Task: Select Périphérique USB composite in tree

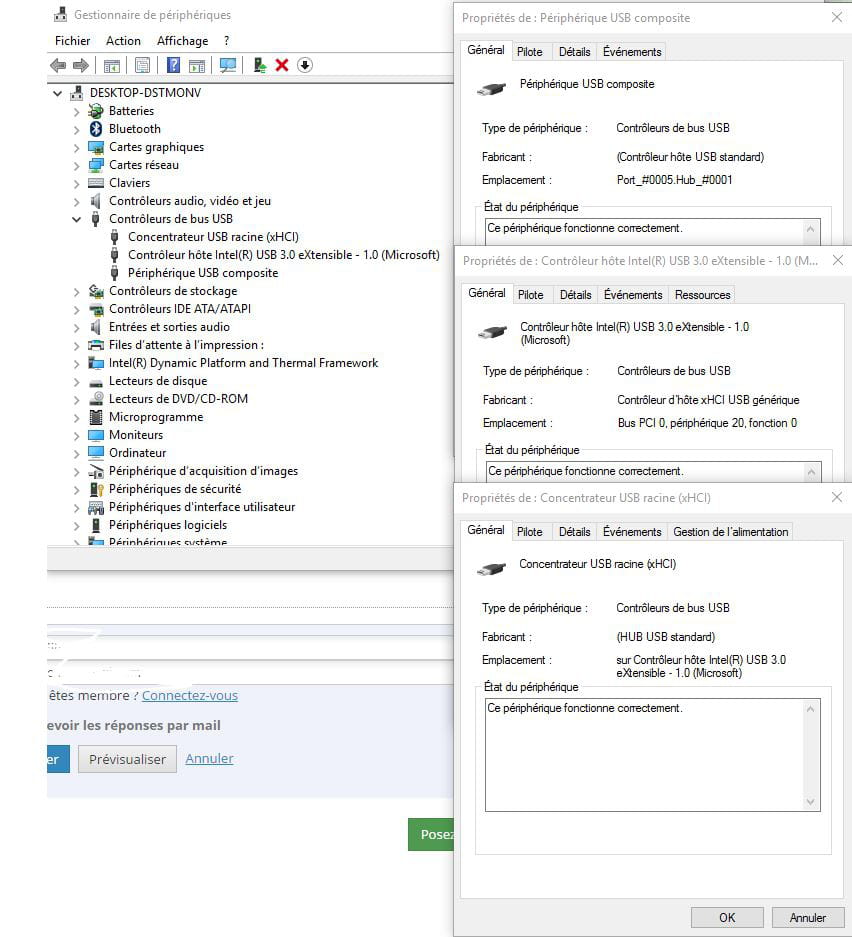Action: point(202,273)
